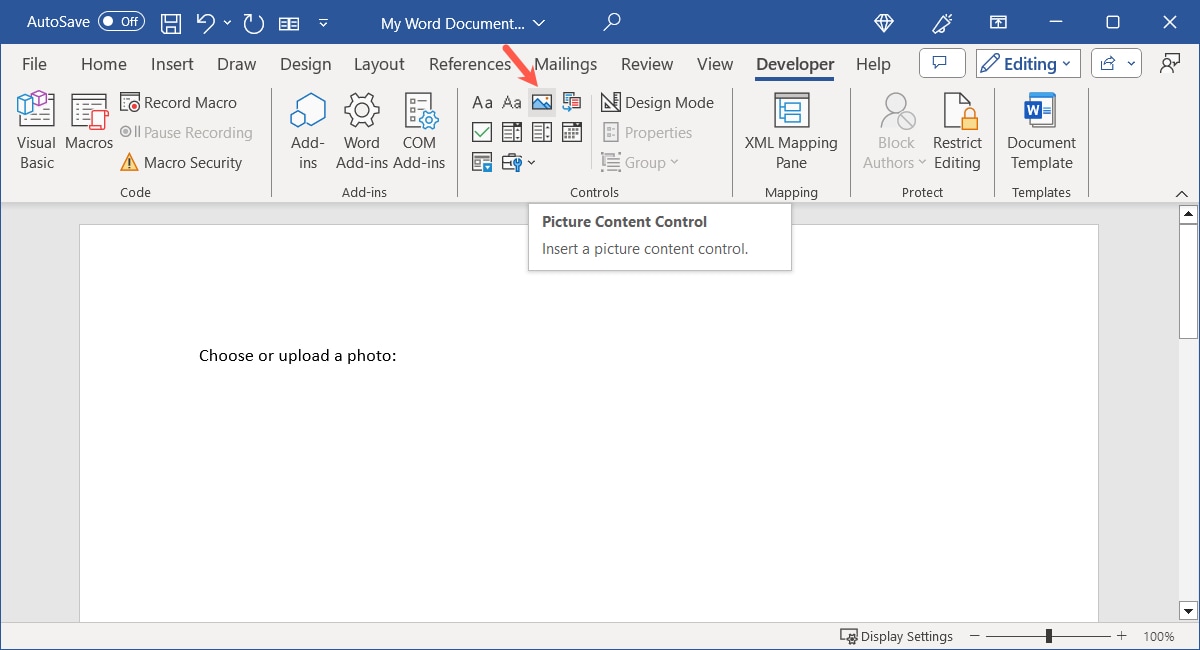Screen dimensions: 1200x650
Task: Open the Review ribbon tab
Action: pyautogui.click(x=646, y=63)
